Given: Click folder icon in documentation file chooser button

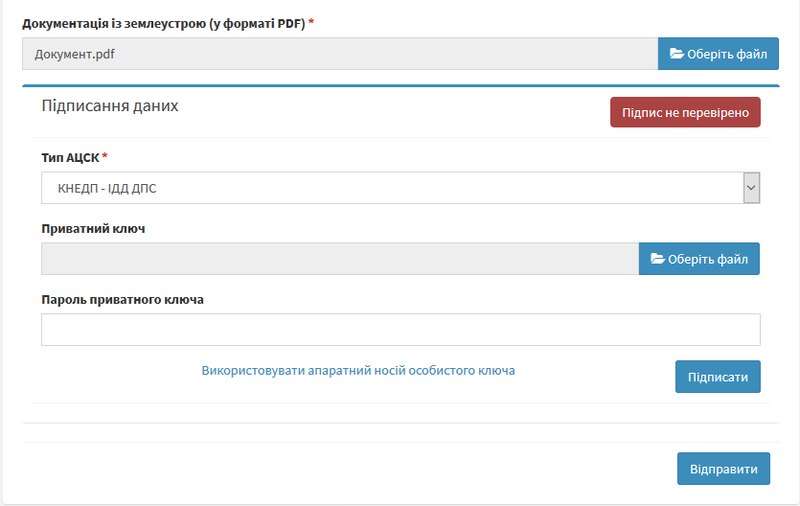Looking at the screenshot, I should tap(676, 54).
